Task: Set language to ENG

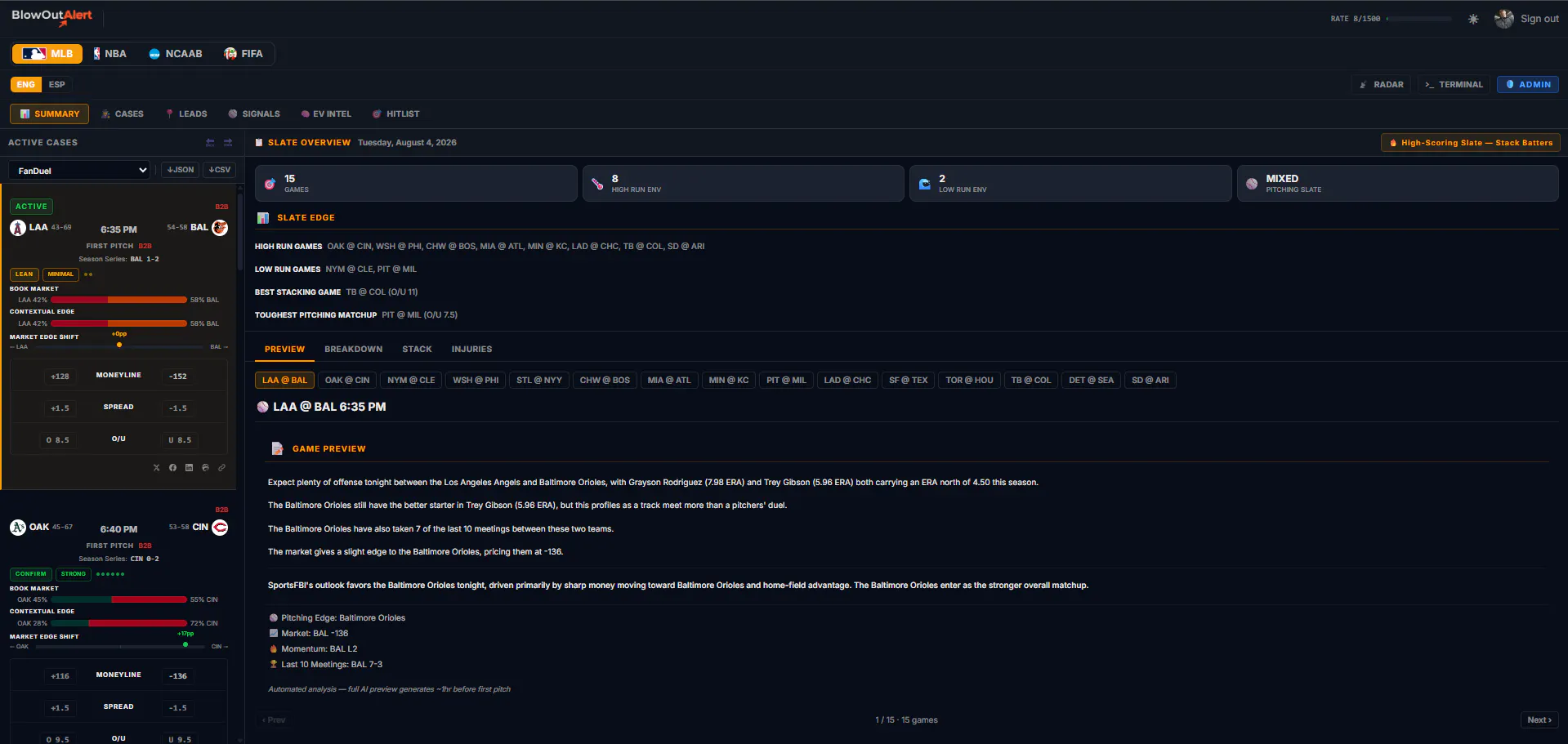Action: (26, 85)
